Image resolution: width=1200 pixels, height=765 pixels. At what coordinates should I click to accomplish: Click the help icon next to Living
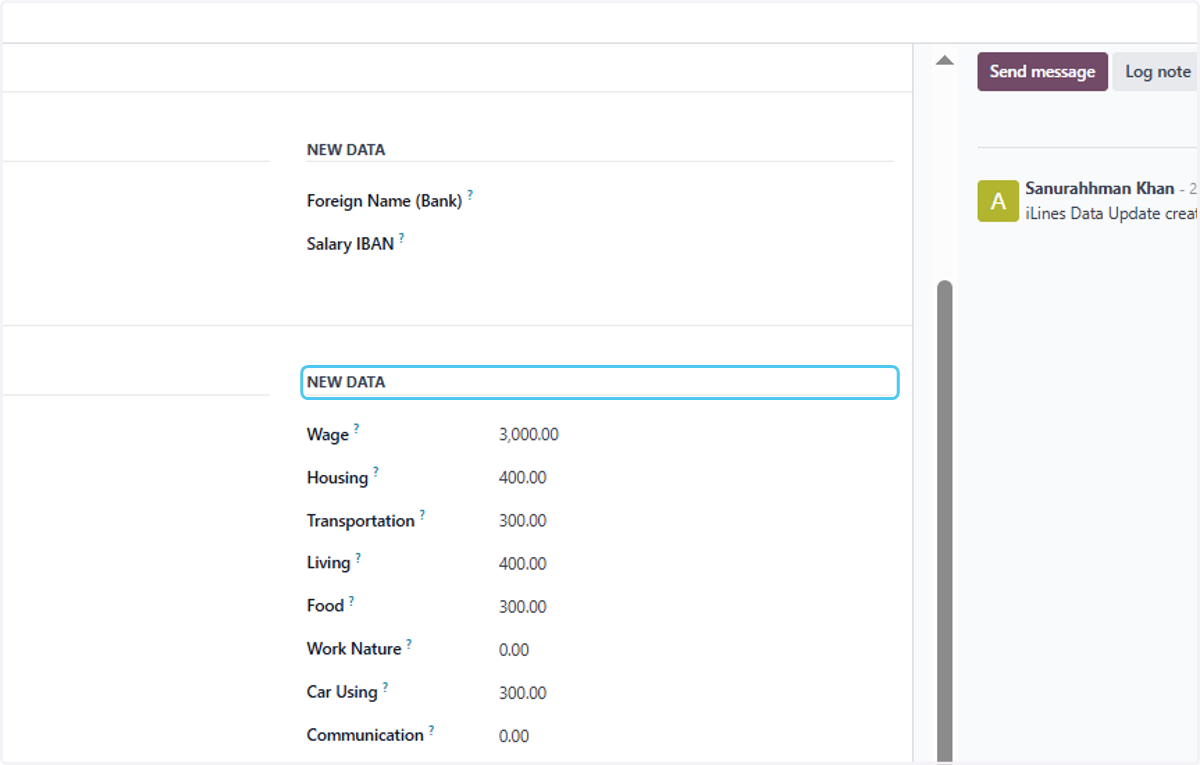[x=358, y=558]
